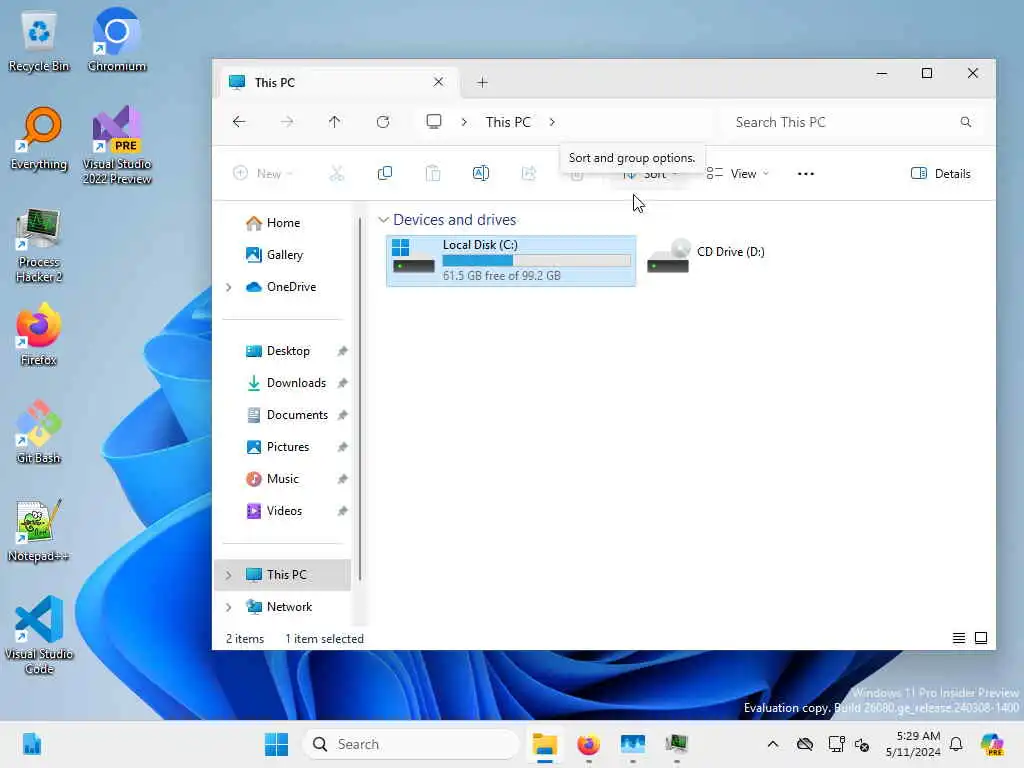Expand the Network tree node

pos(229,607)
